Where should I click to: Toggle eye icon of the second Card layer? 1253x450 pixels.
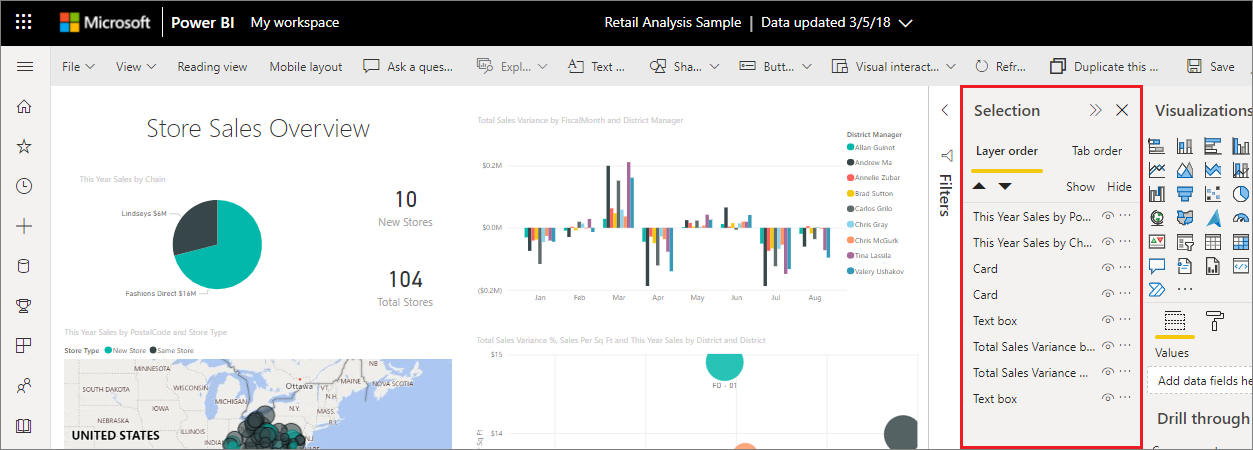coord(1107,294)
